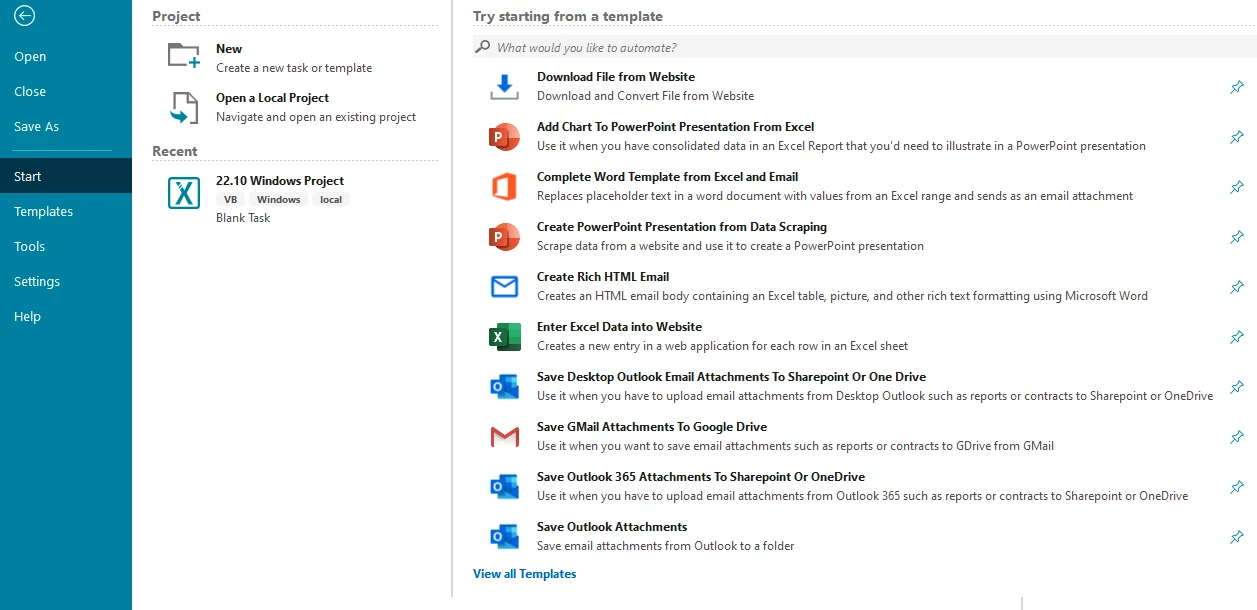This screenshot has height=610, width=1257.
Task: Pin Save GMail Attachments To Google Drive
Action: [1237, 437]
